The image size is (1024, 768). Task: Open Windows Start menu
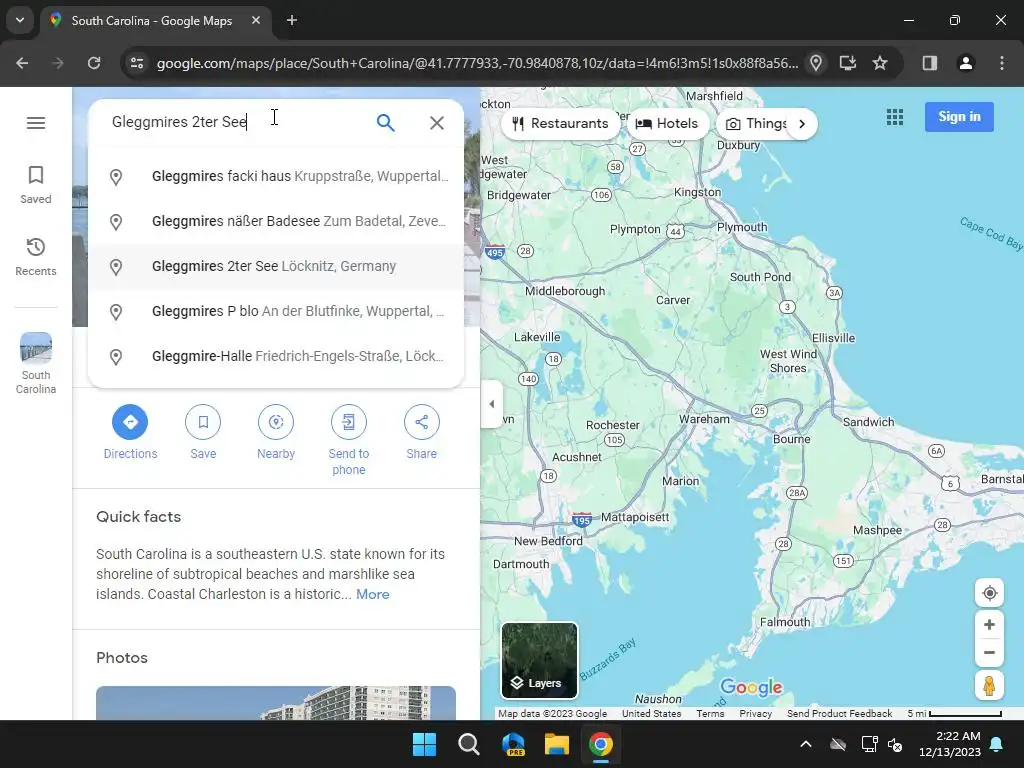(424, 744)
